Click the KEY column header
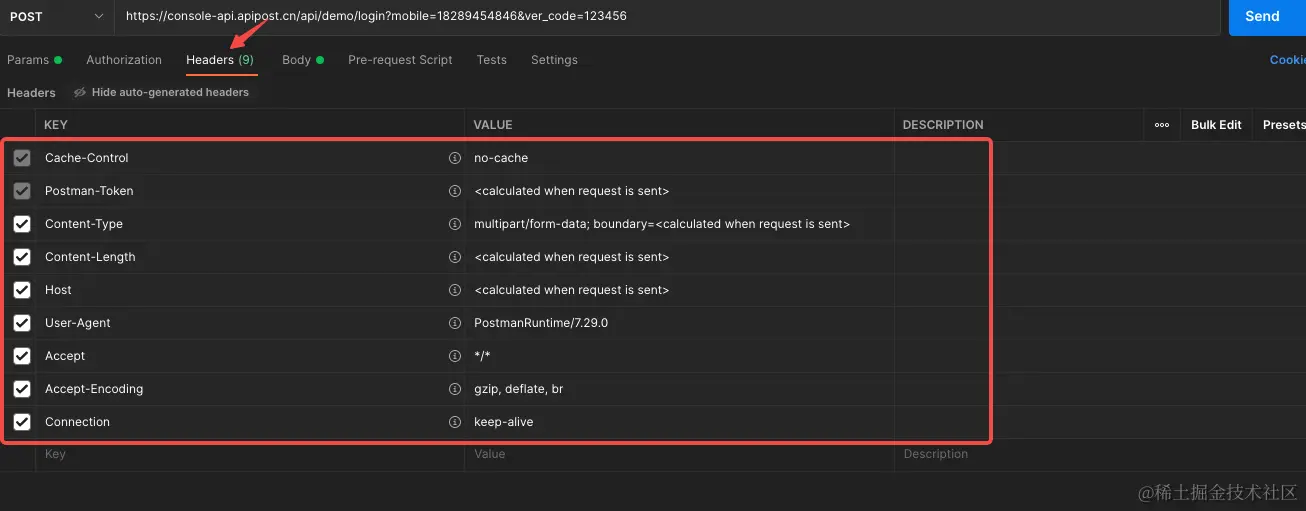1306x511 pixels. point(56,125)
